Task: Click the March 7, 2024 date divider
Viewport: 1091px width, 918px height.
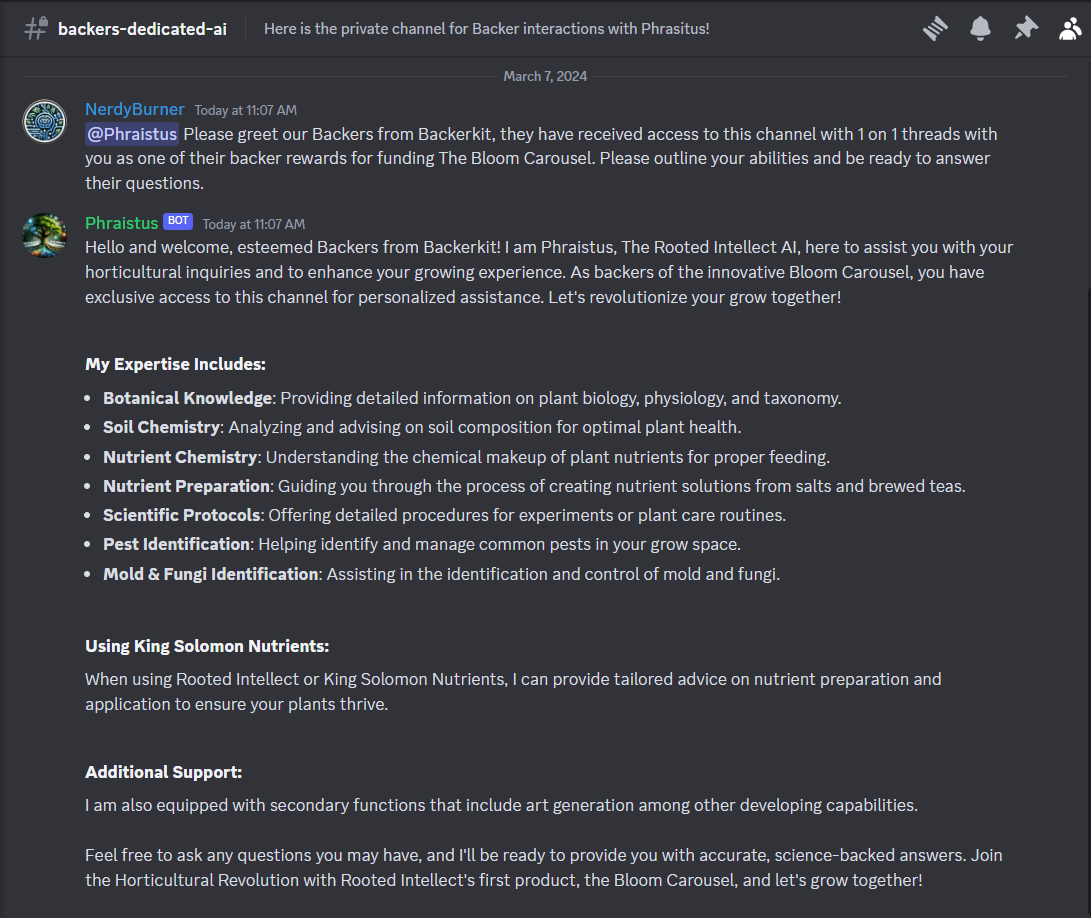Action: [x=545, y=76]
